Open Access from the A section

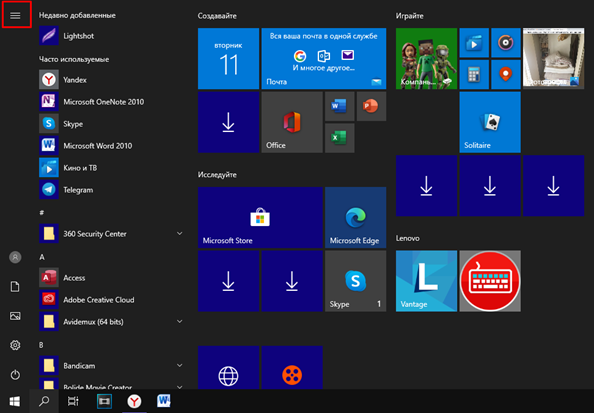click(111, 278)
